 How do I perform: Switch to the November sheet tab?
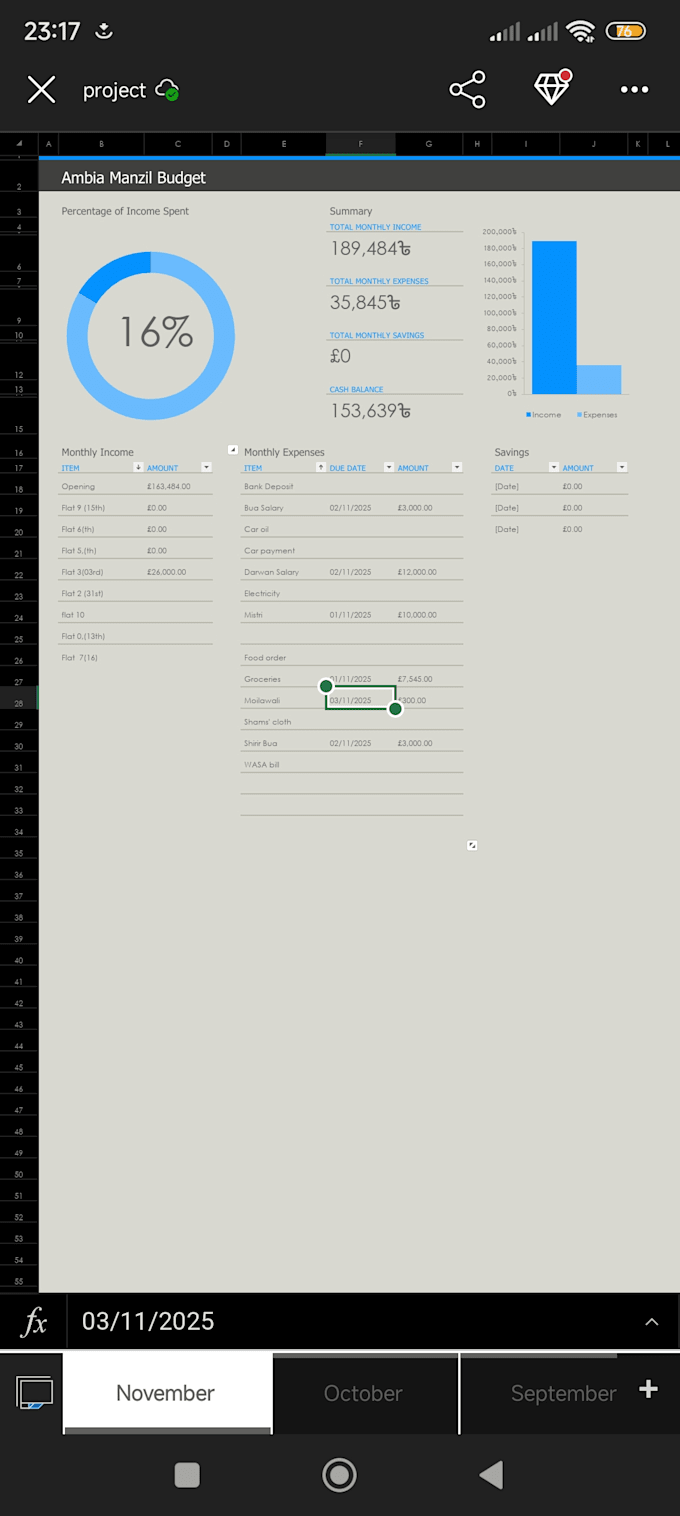click(x=166, y=1393)
